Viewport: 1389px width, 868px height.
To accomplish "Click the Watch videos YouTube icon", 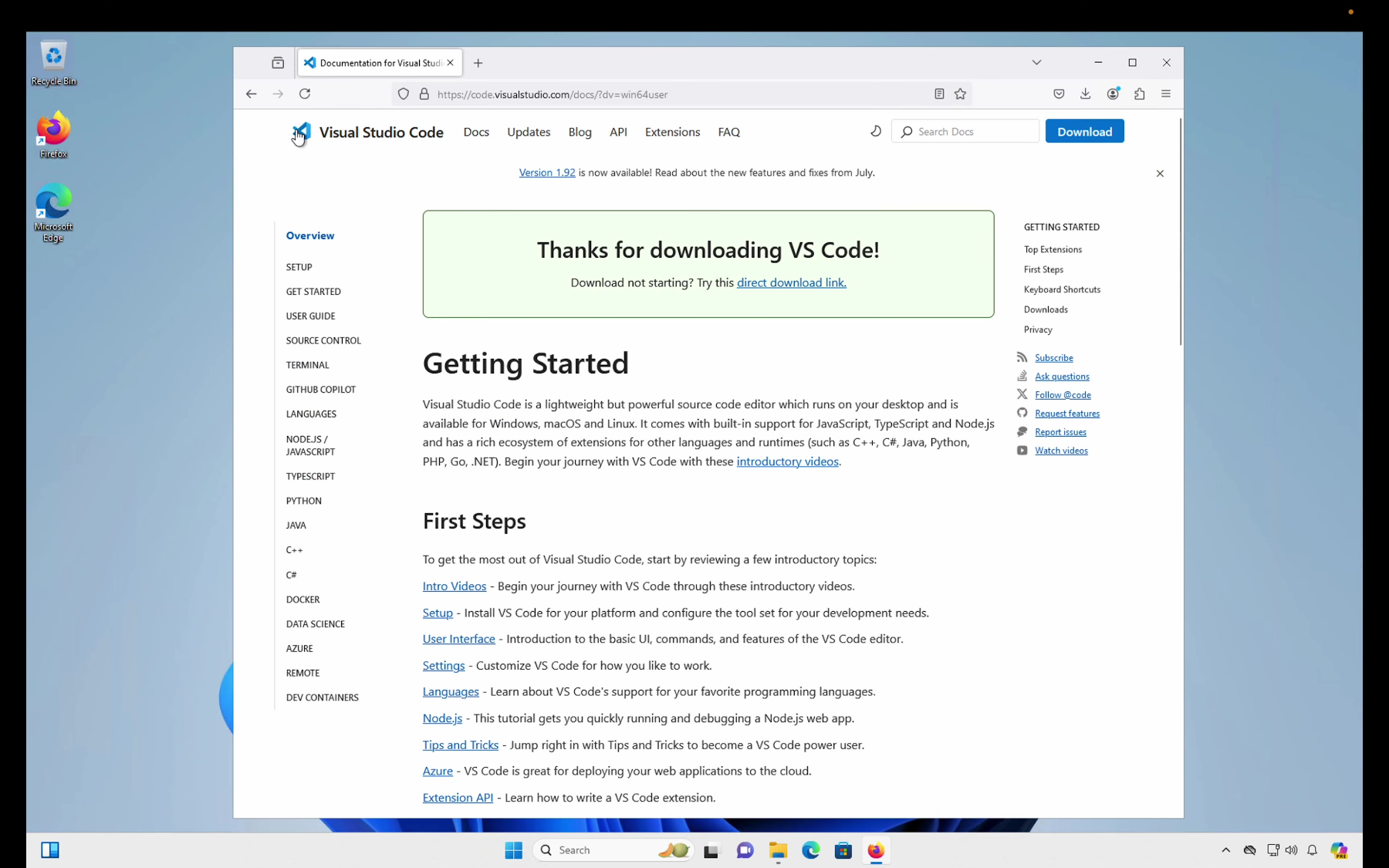I will tap(1022, 451).
